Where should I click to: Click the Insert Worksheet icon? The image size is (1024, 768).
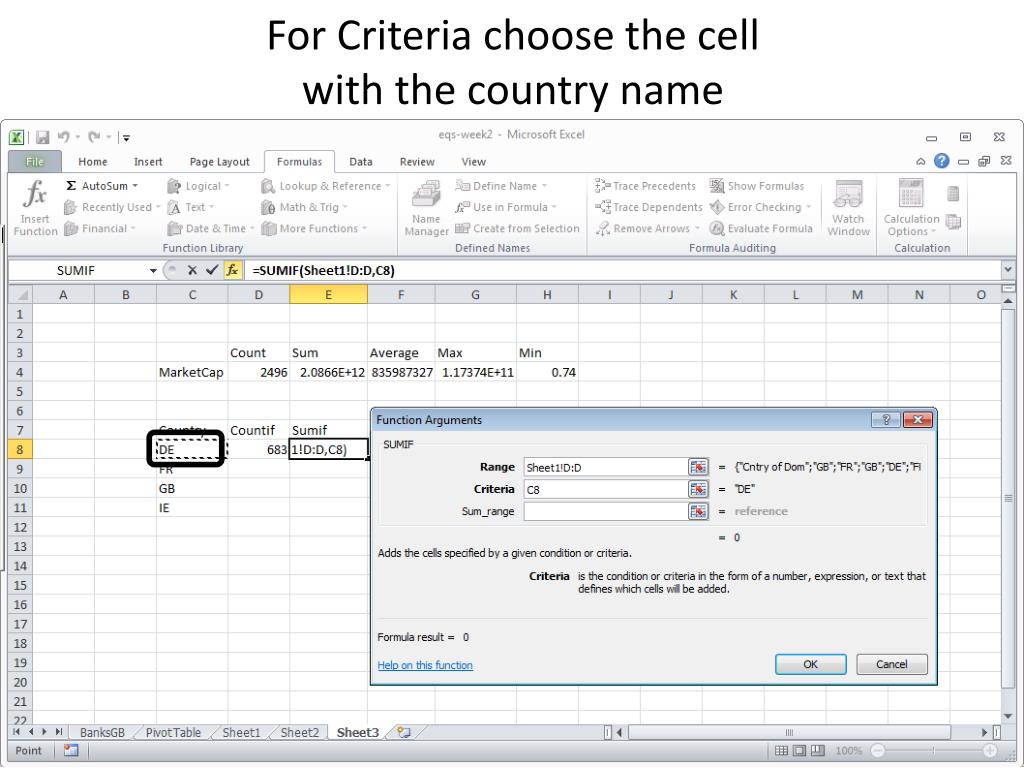404,732
